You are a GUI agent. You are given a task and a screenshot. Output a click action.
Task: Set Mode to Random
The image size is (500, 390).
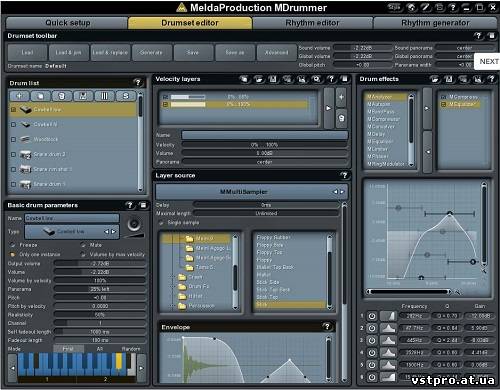click(131, 349)
